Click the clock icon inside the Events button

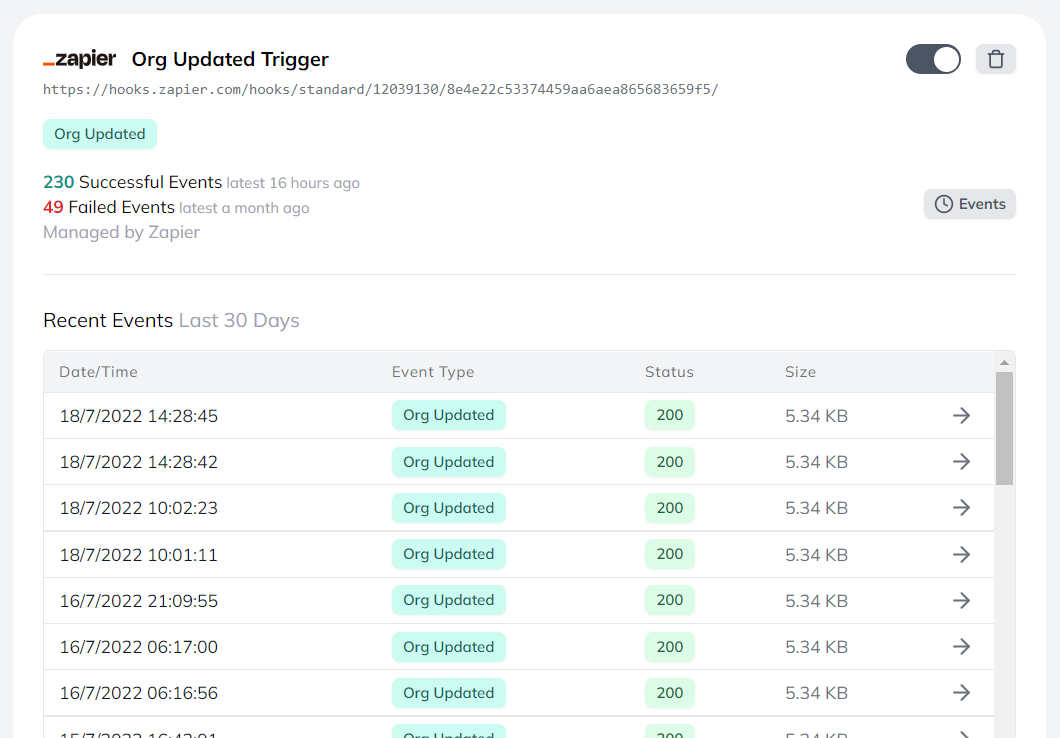941,203
